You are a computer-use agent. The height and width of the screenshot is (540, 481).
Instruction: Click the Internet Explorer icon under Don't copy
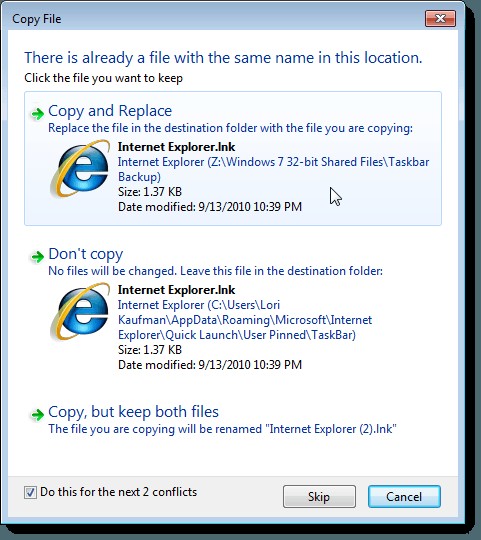coord(80,312)
